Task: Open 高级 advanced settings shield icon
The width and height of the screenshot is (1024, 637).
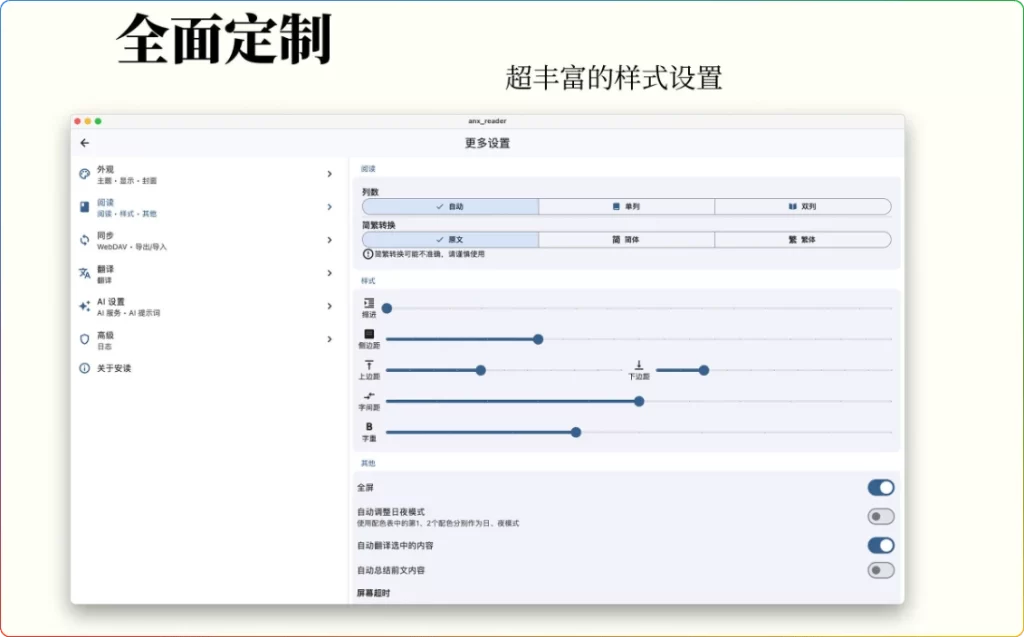Action: (83, 335)
